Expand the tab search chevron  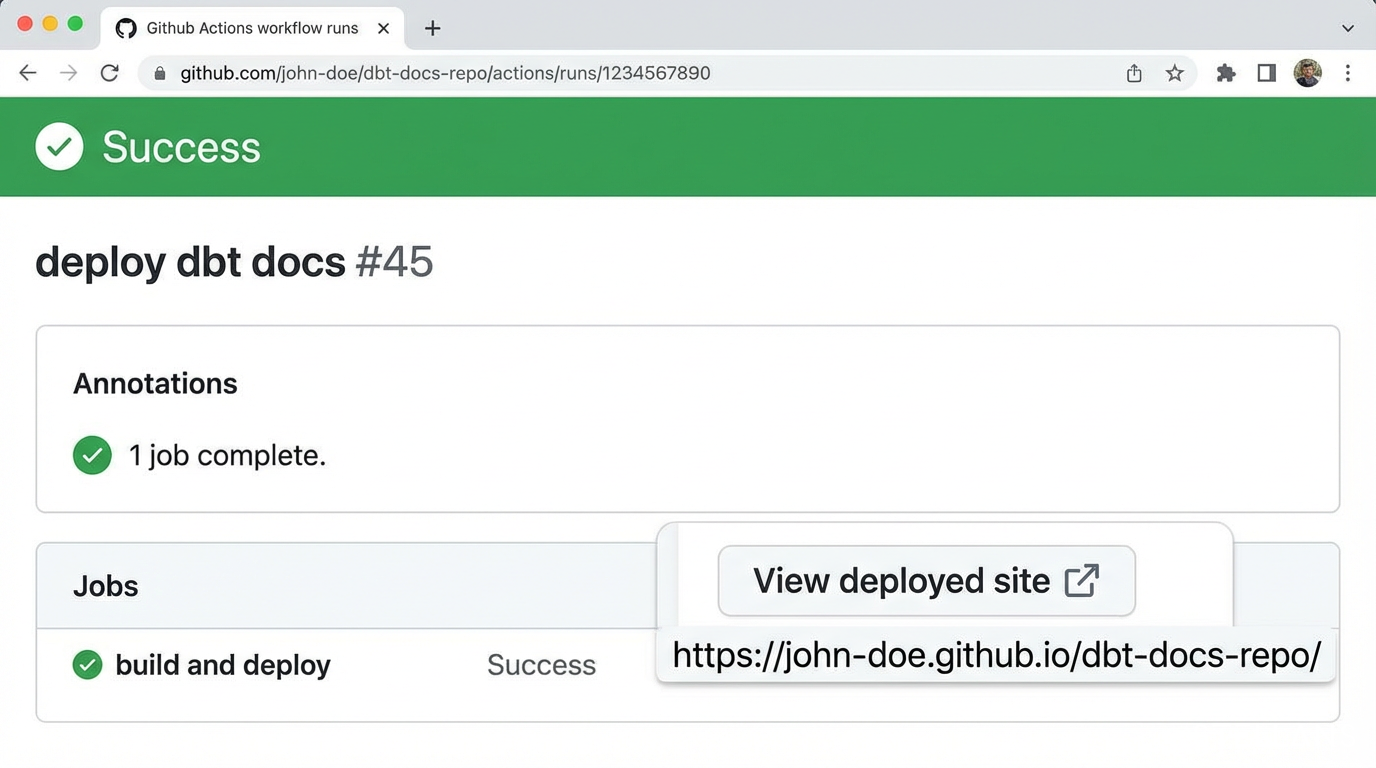1348,28
